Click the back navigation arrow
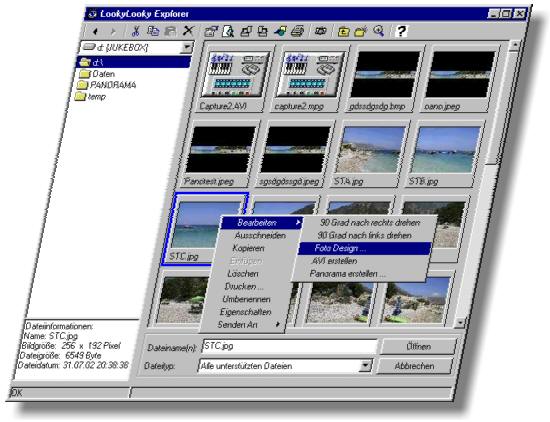The height and width of the screenshot is (422, 550). [95, 32]
